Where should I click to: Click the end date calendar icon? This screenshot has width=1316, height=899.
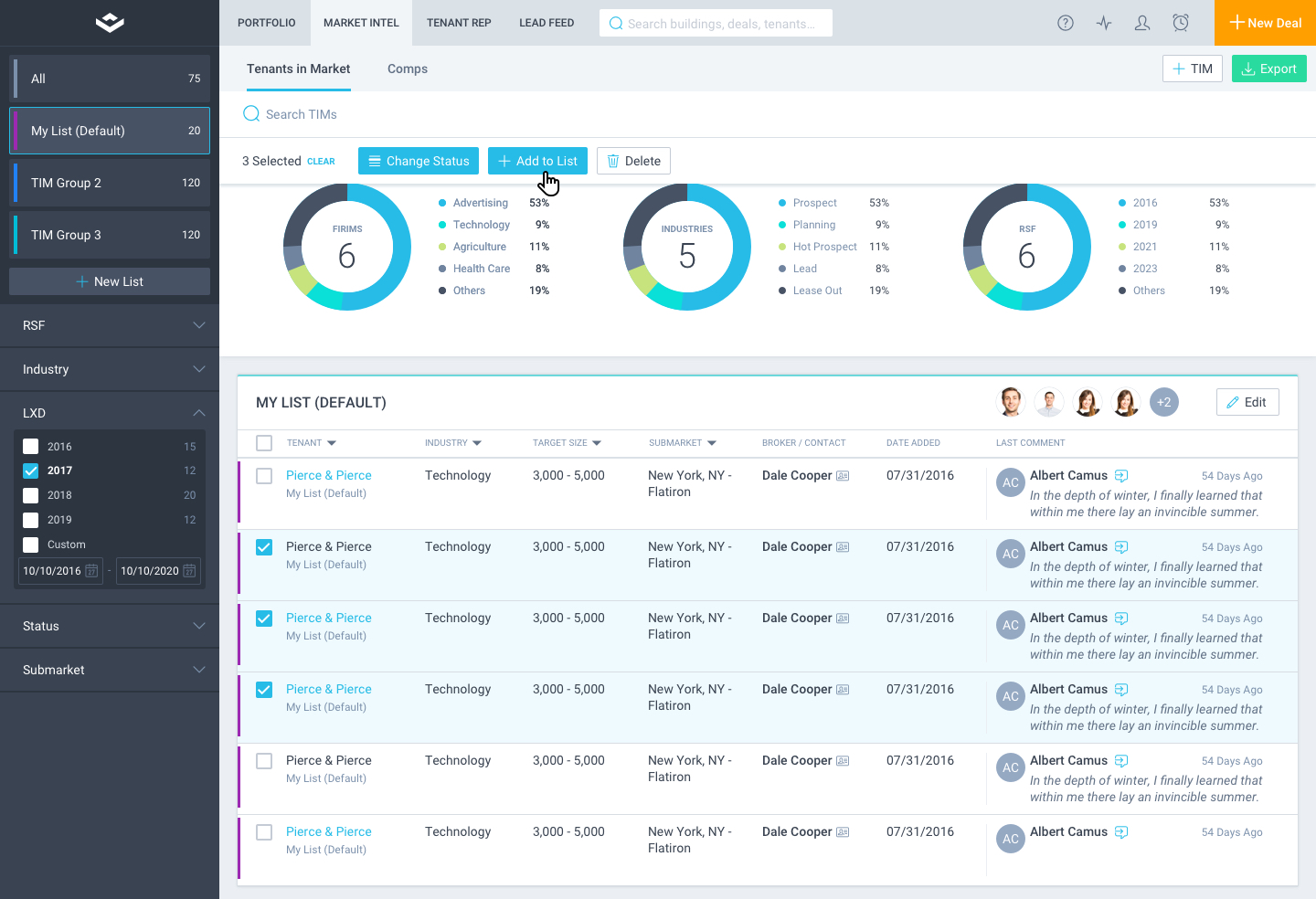189,571
